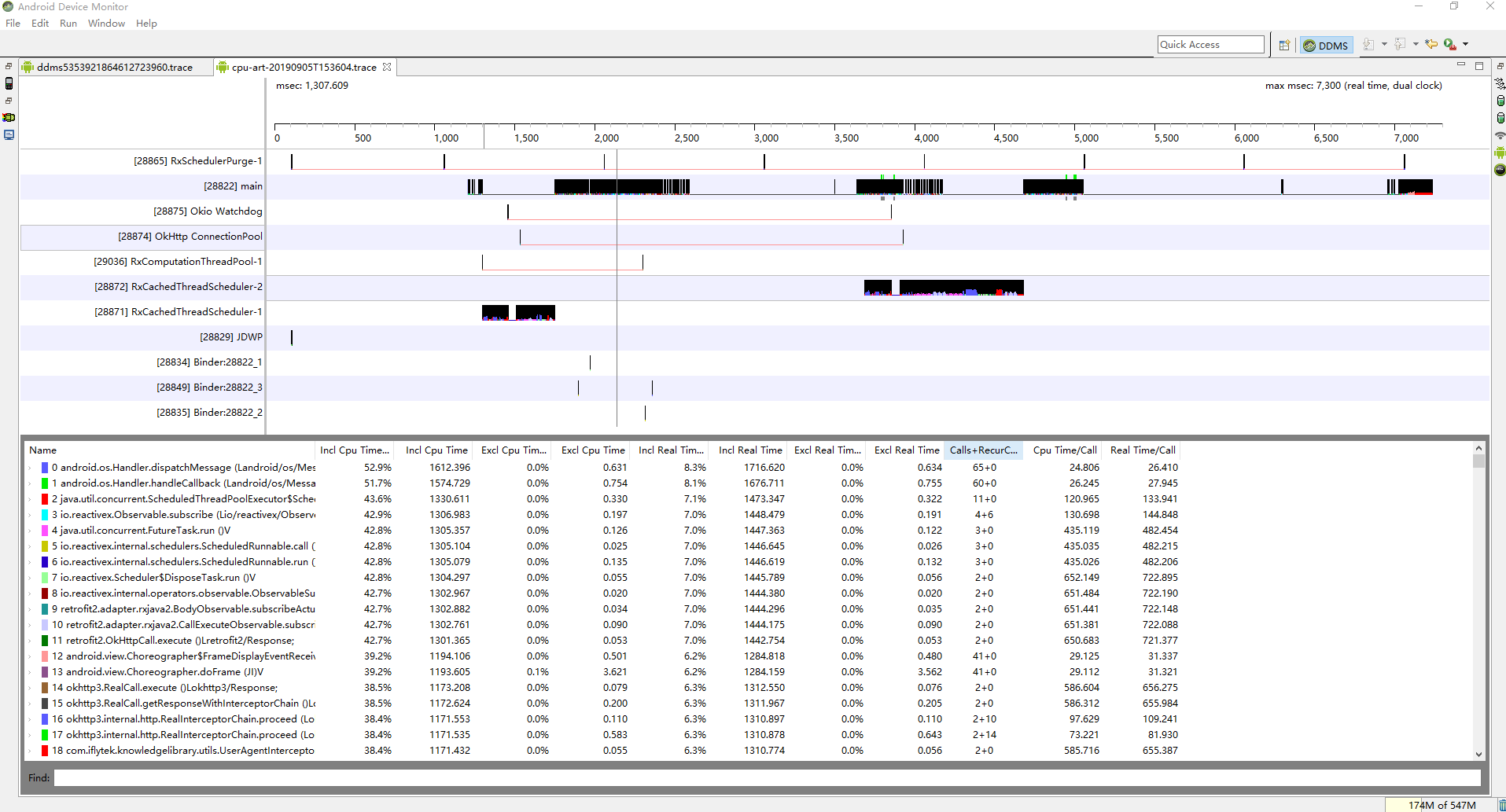The width and height of the screenshot is (1506, 812).
Task: Click the red swatch of ScheduledThreadPoolExecutor row
Action: pos(45,499)
